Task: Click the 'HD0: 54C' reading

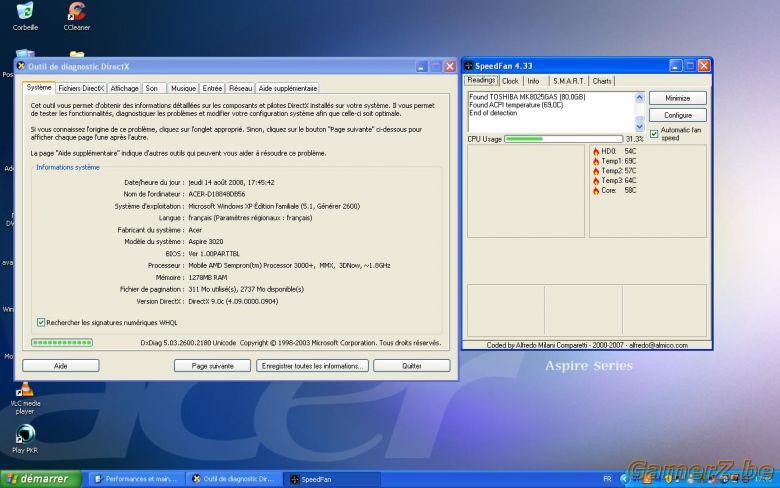Action: click(x=618, y=151)
